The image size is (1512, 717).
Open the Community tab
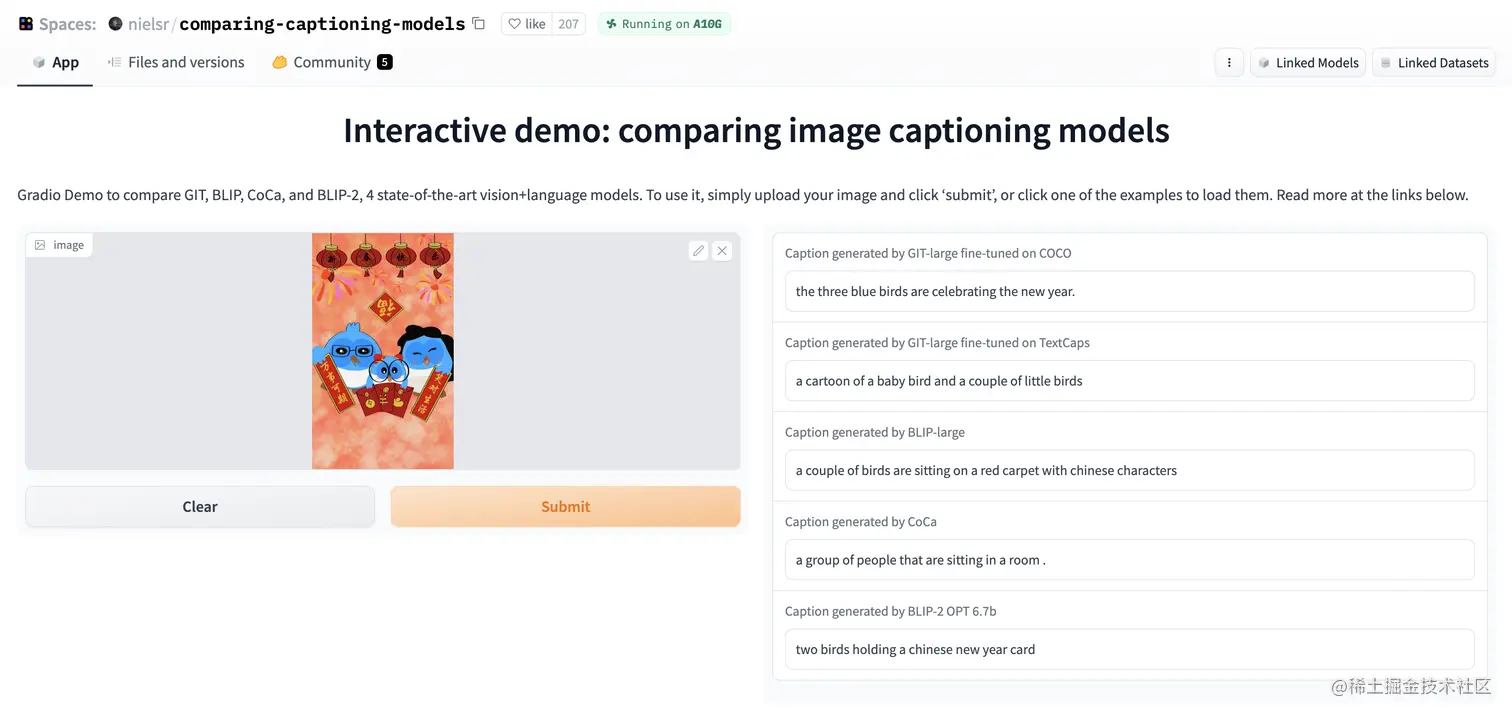click(x=332, y=62)
